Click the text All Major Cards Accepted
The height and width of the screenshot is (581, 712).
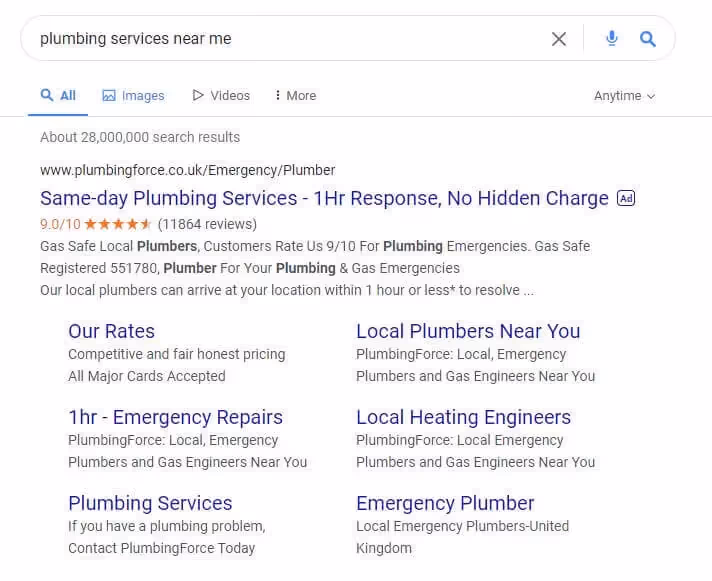[147, 376]
